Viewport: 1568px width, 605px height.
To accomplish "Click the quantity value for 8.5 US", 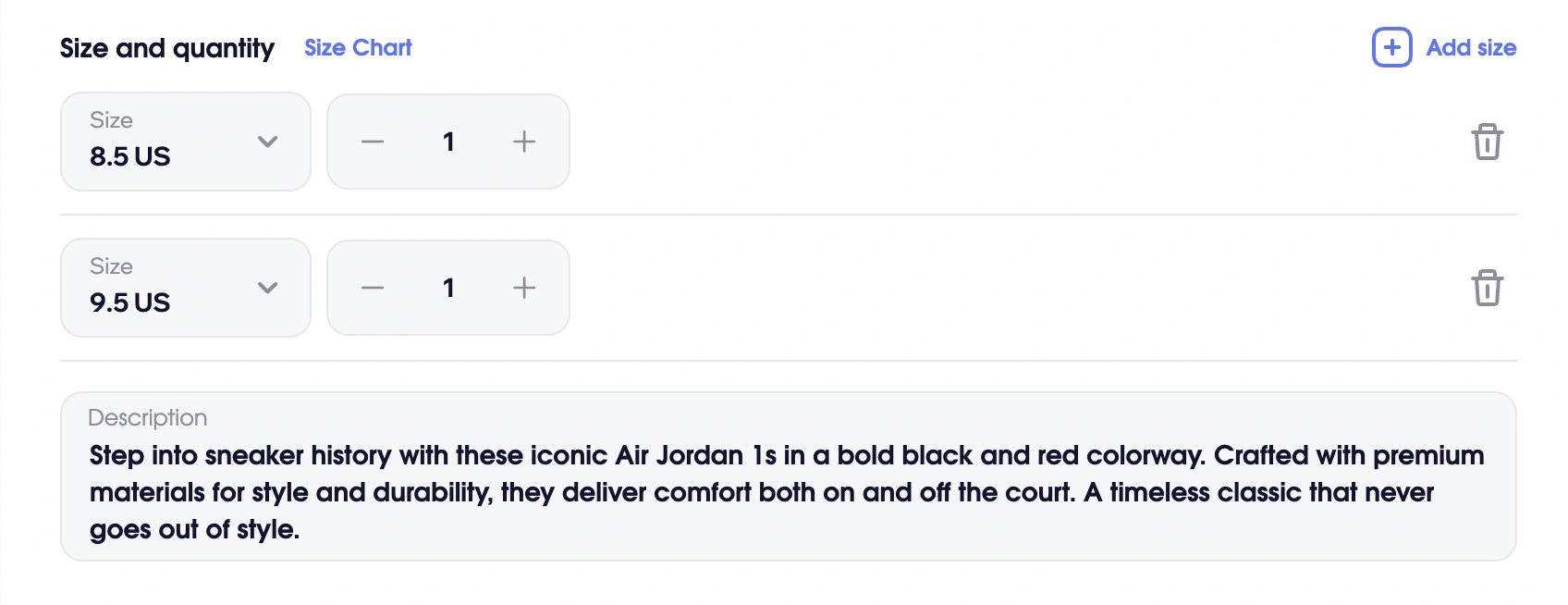I will (x=448, y=142).
